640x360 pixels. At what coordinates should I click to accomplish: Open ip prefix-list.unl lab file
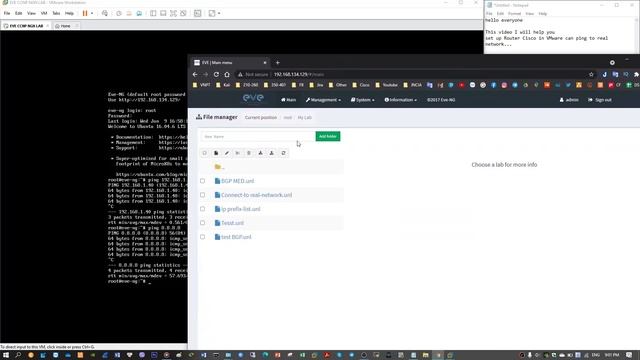(240, 209)
